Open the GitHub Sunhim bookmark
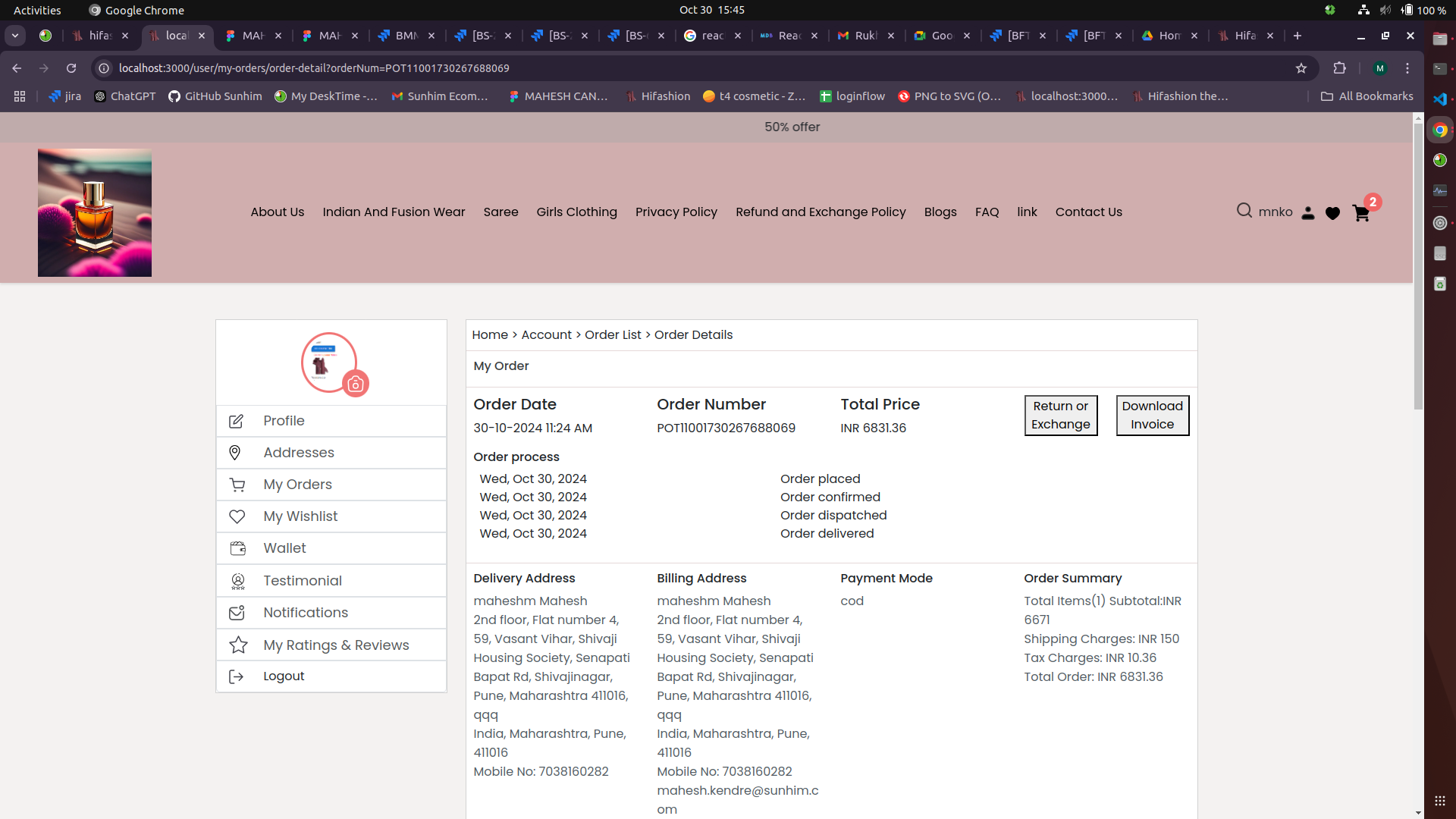1456x819 pixels. 215,96
